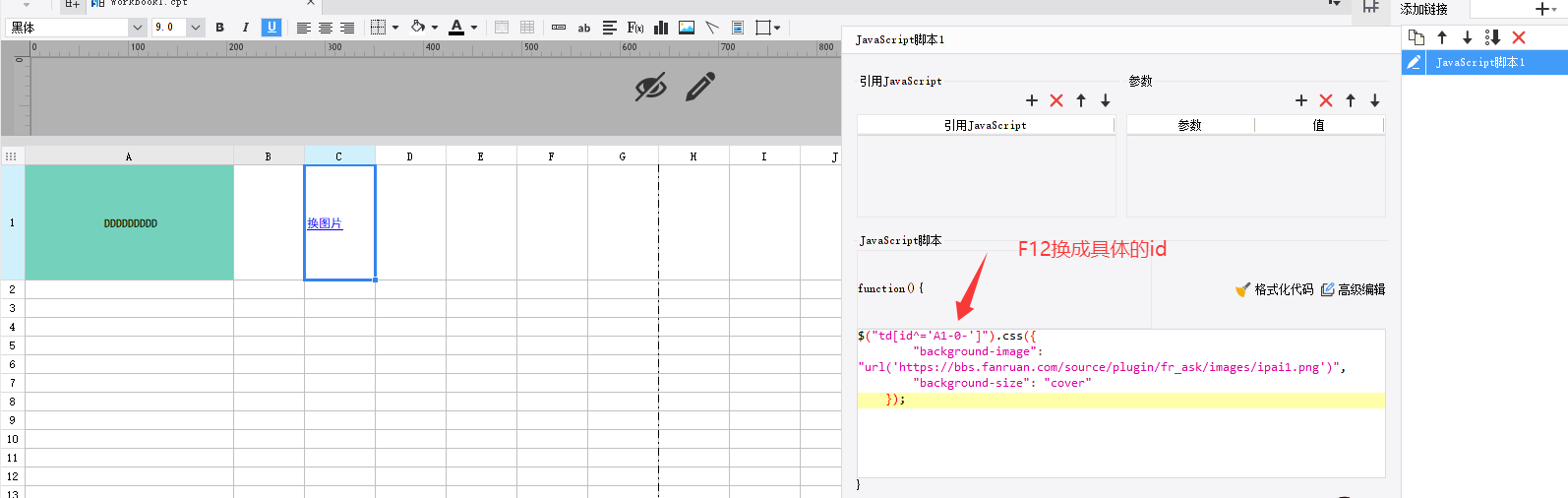Move the referenced JavaScript up
1568x498 pixels.
1081,100
